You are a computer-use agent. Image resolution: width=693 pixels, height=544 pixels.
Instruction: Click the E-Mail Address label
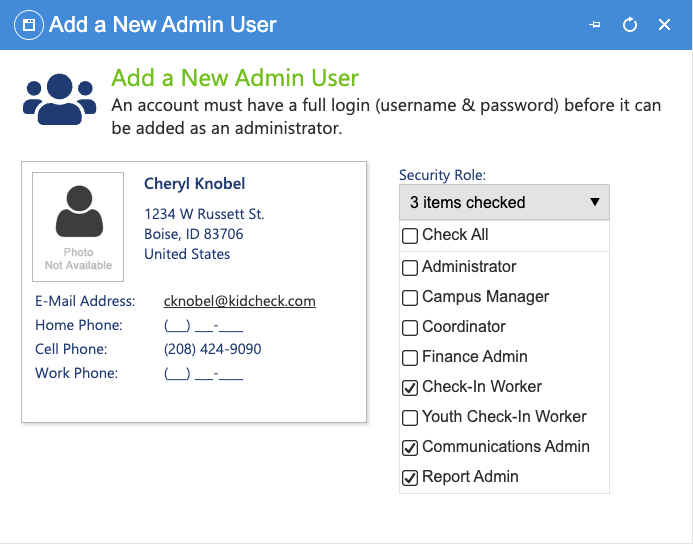pyautogui.click(x=85, y=301)
